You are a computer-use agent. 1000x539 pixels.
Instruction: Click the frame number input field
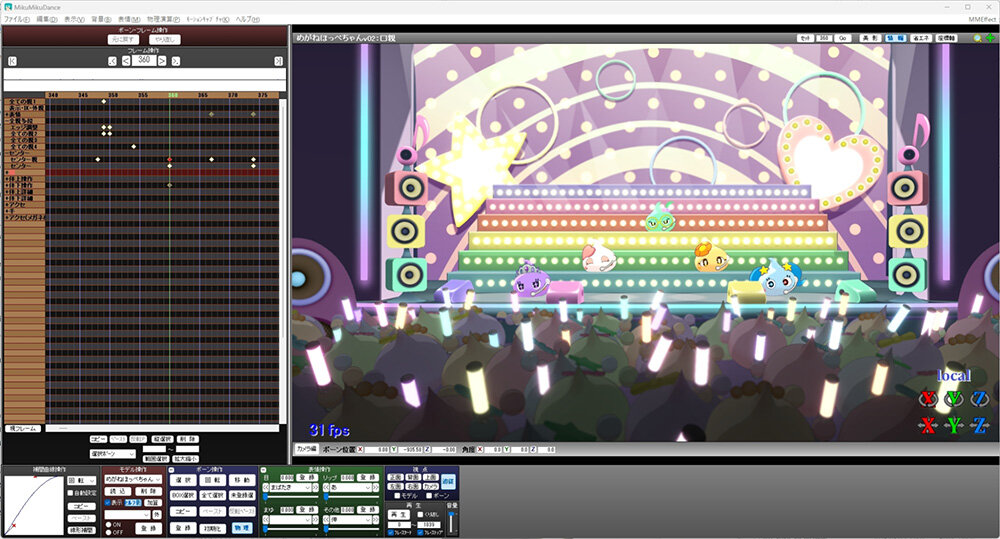coord(144,61)
